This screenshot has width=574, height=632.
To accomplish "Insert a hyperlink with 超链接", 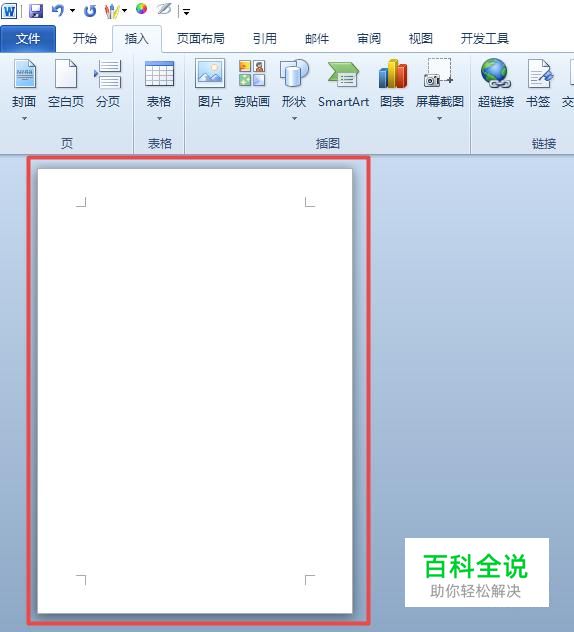I will click(496, 83).
